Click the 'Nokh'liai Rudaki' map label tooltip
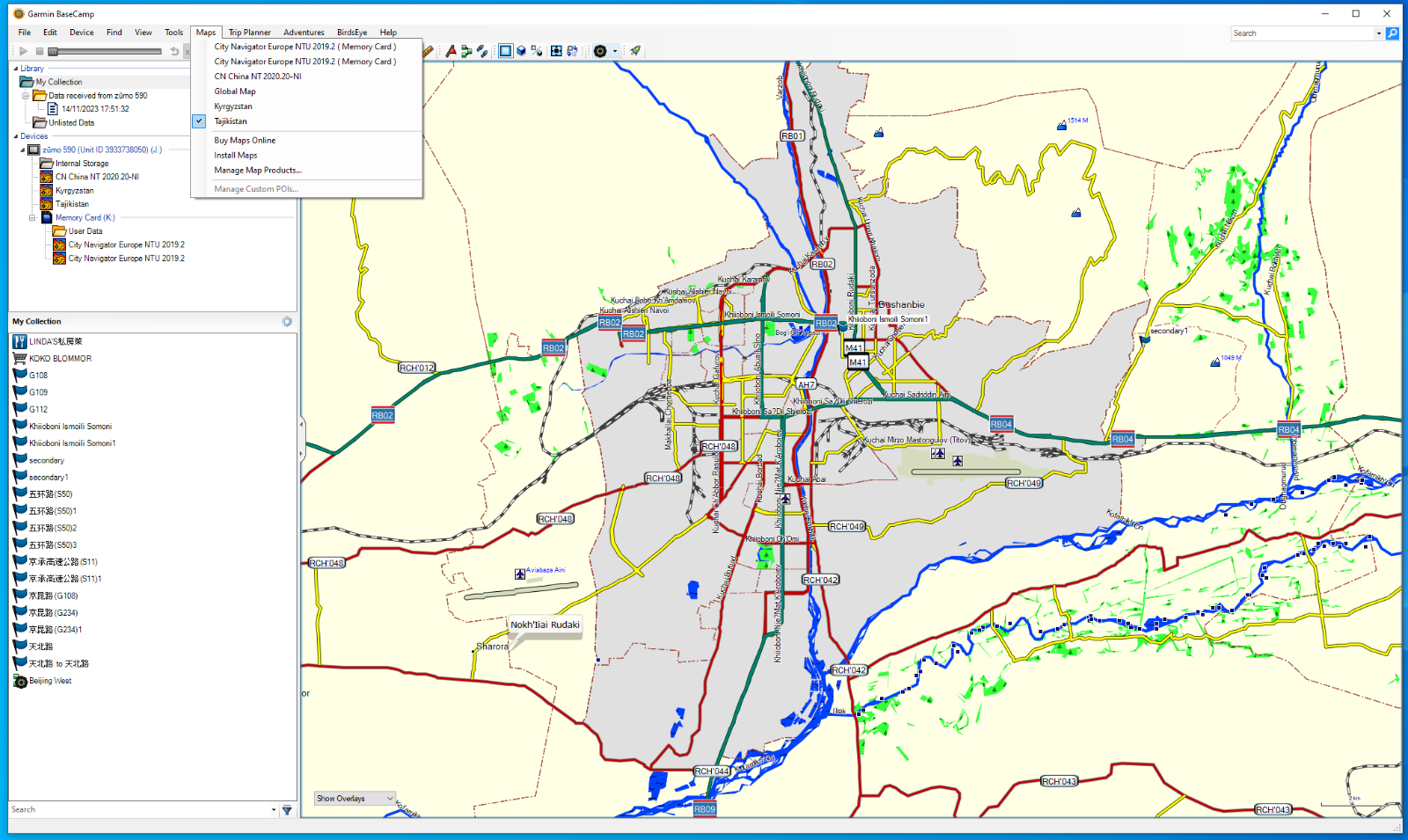This screenshot has width=1408, height=840. (545, 625)
